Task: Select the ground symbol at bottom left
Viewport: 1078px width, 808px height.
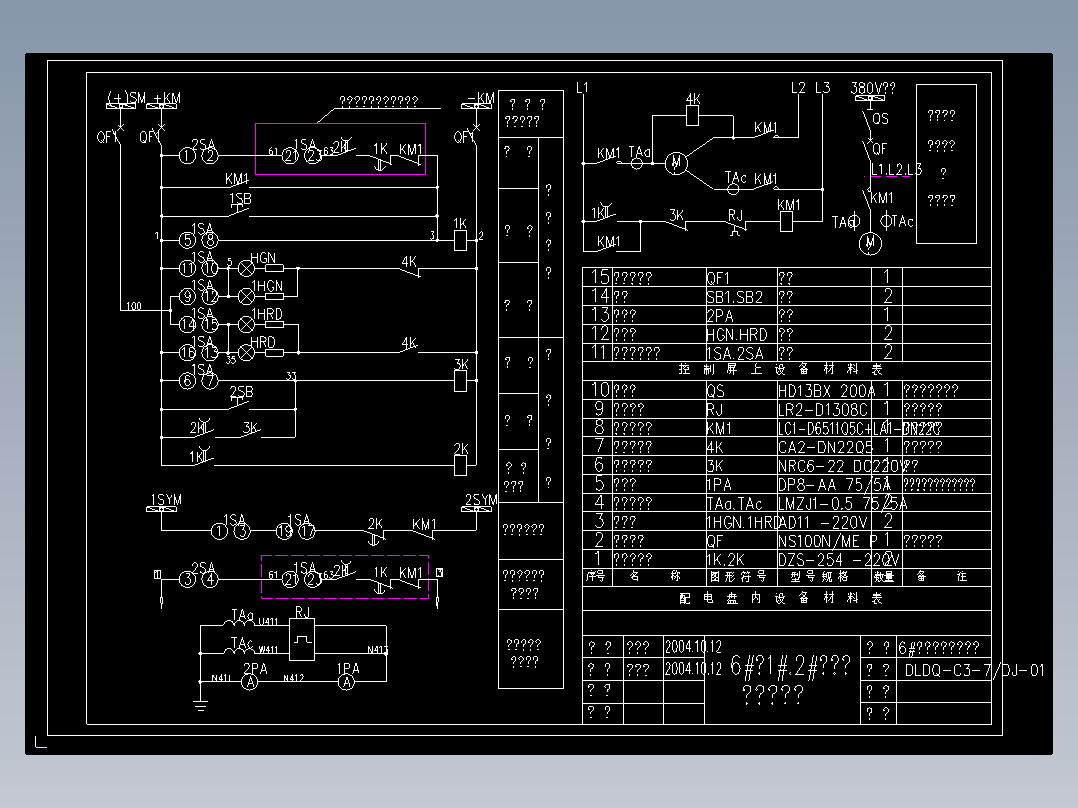Action: 200,704
